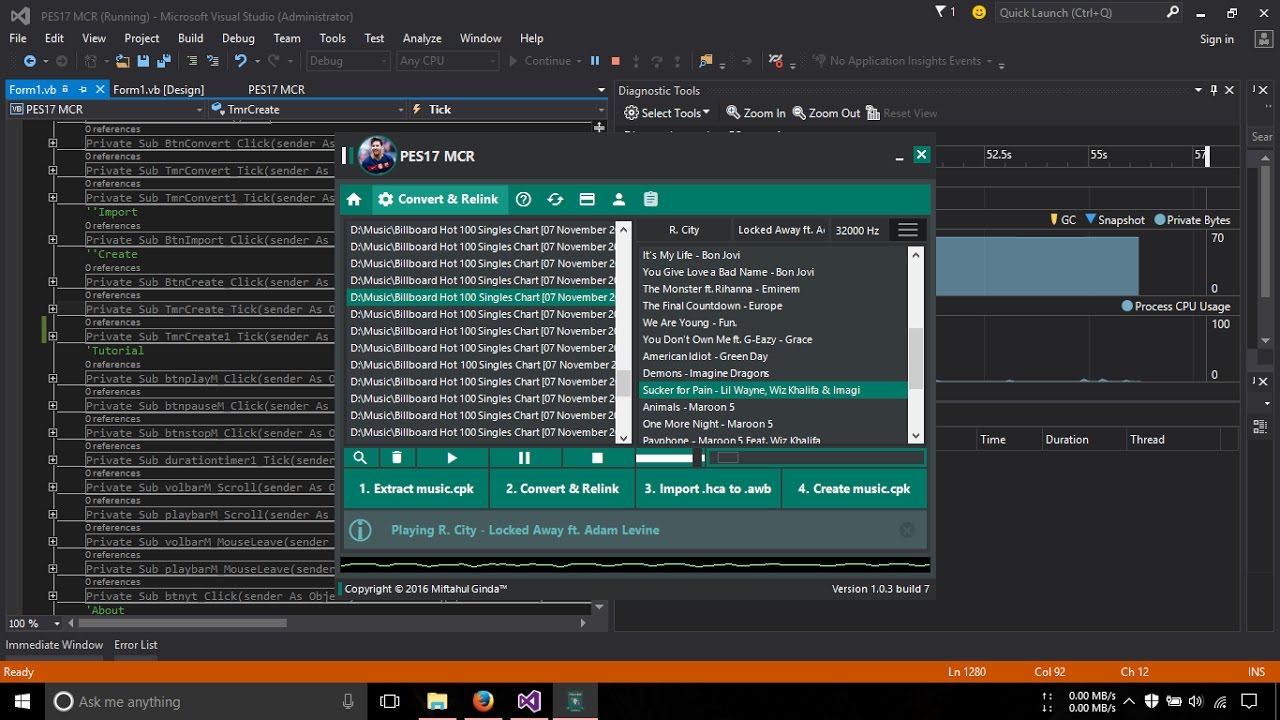This screenshot has width=1280, height=720.
Task: Open the Debug configuration dropdown
Action: pos(347,61)
